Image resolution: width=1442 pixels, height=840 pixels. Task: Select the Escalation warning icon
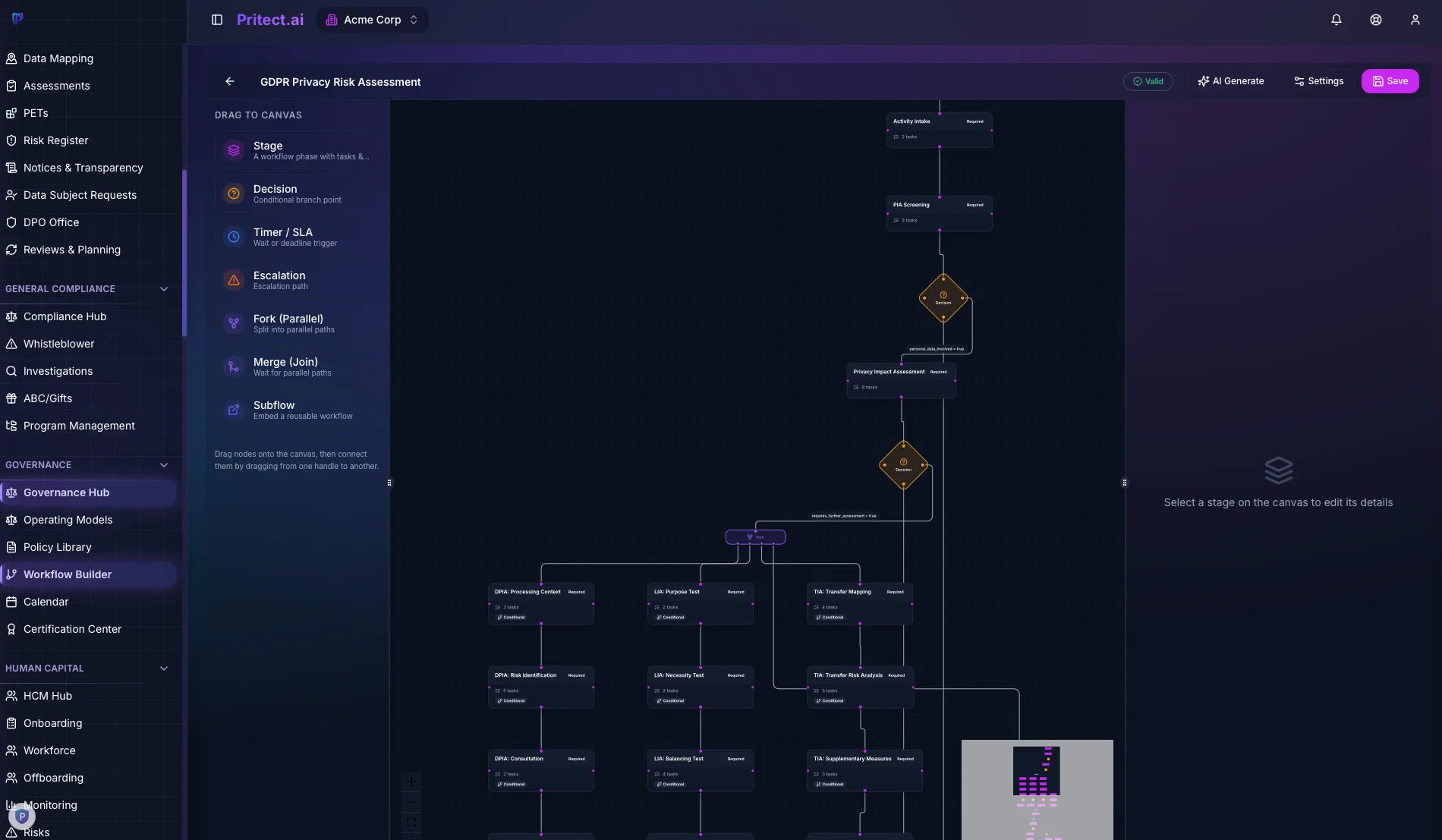point(234,280)
